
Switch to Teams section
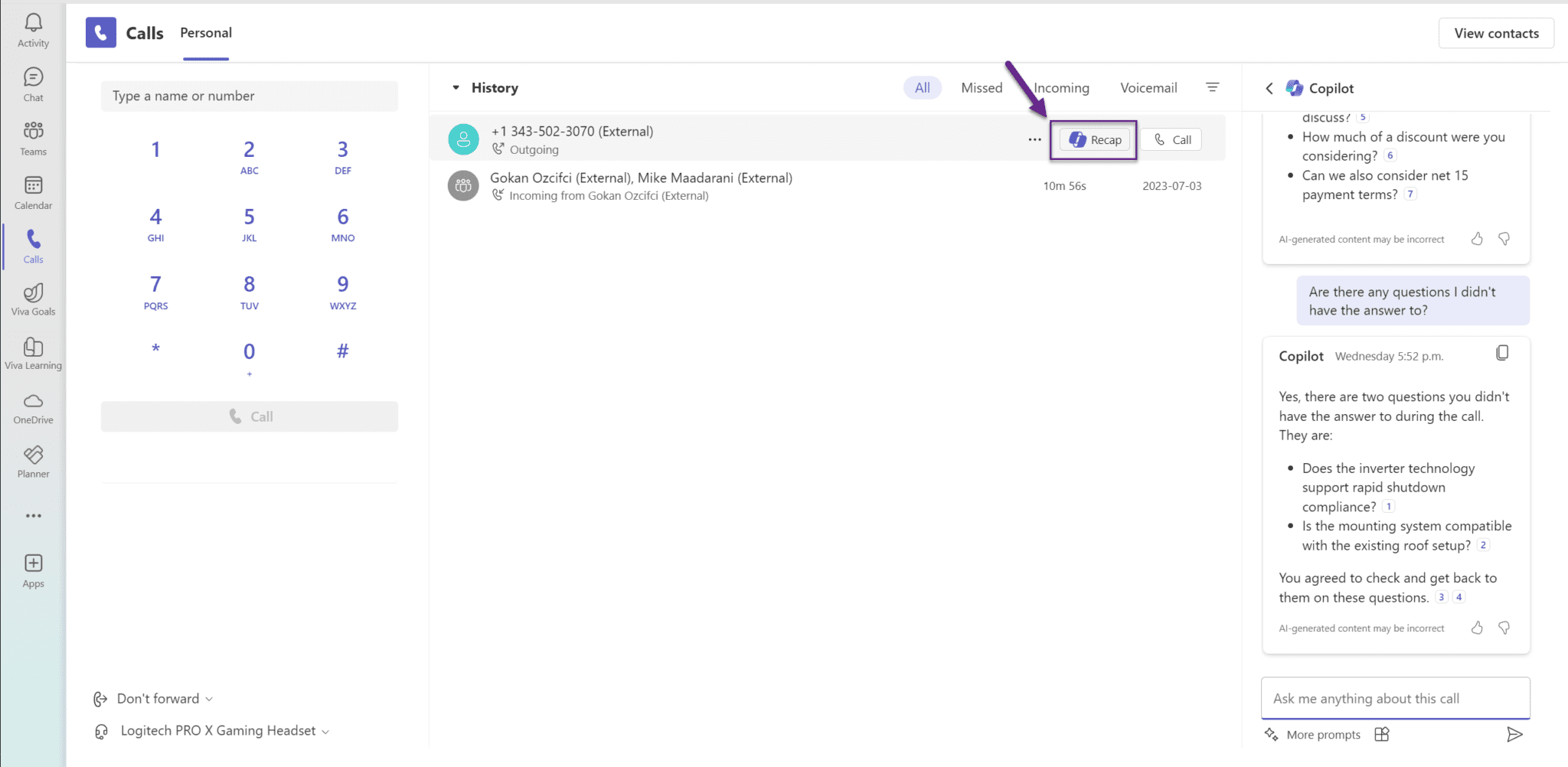[x=33, y=137]
